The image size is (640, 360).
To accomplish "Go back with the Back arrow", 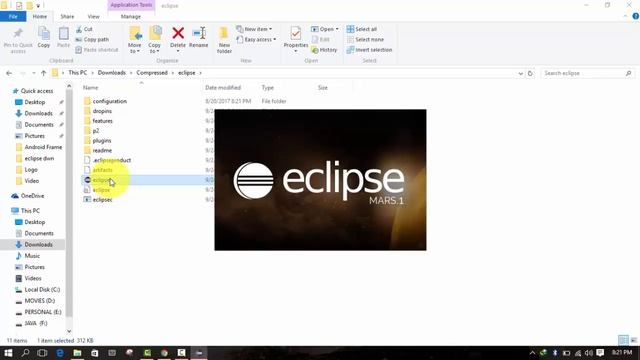I will 9,73.
